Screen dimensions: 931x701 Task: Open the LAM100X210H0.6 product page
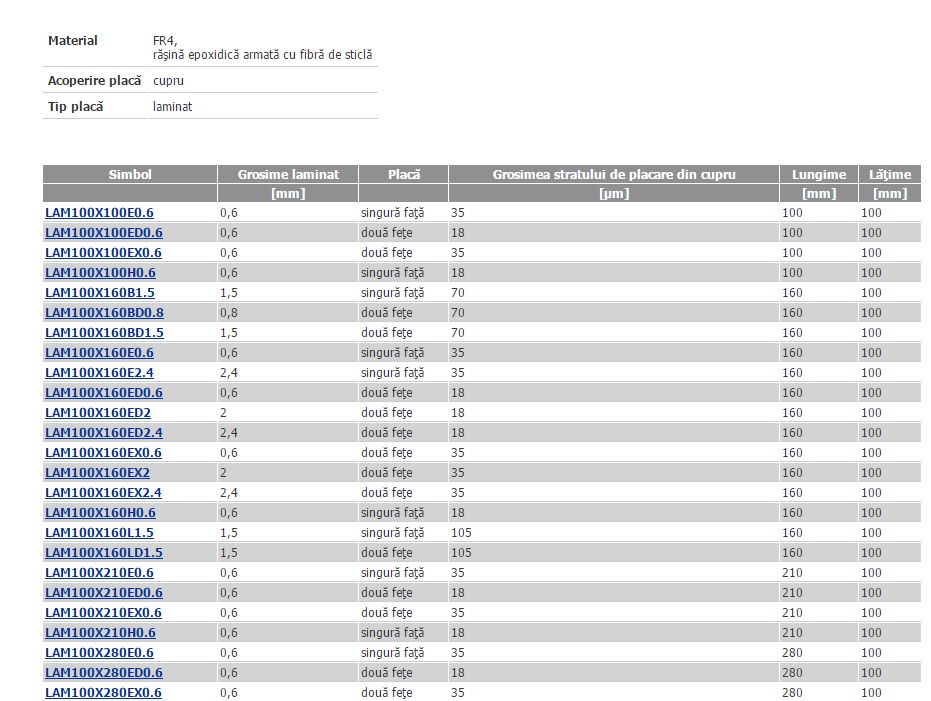[100, 633]
